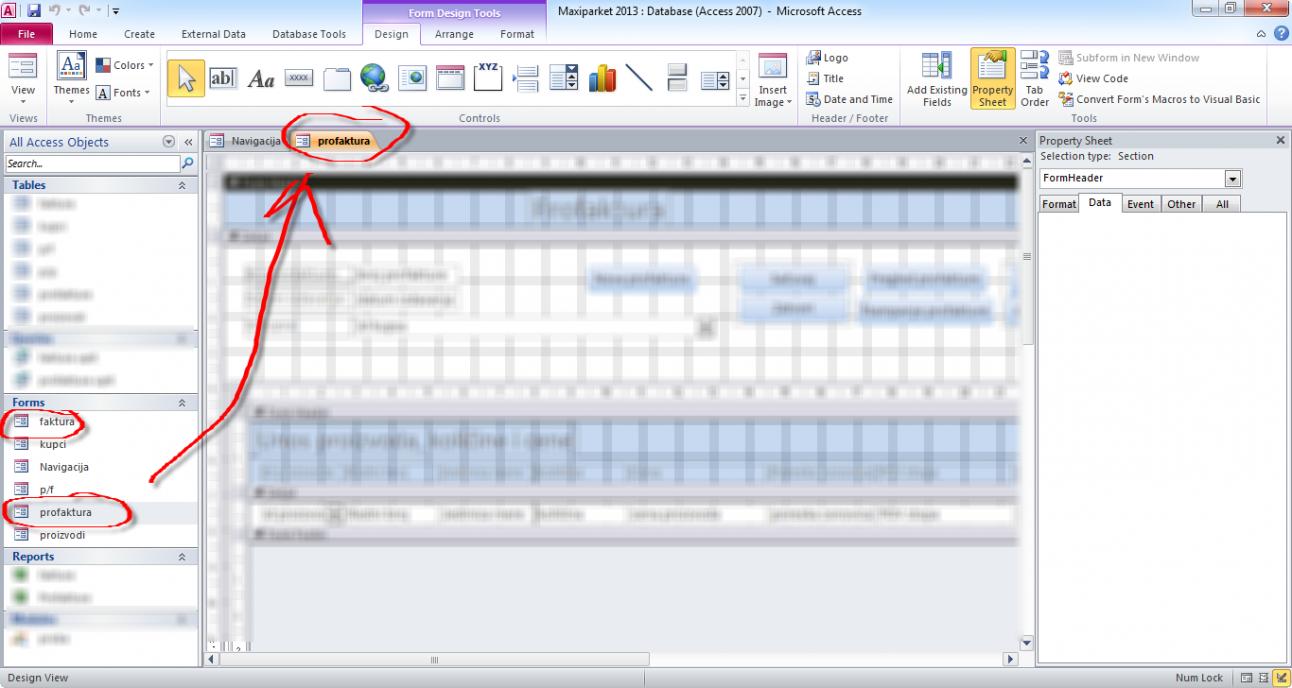Open the All Access Objects menu arrow
The width and height of the screenshot is (1292, 688).
[x=167, y=142]
